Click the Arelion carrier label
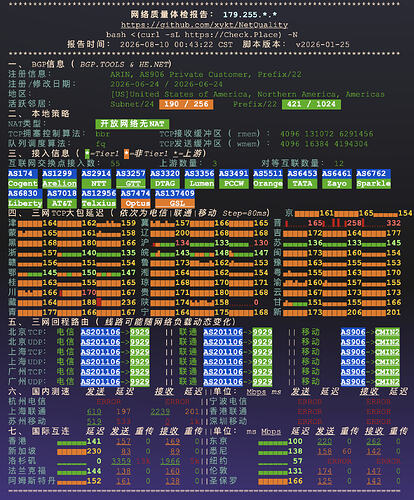The width and height of the screenshot is (414, 500). pyautogui.click(x=60, y=183)
